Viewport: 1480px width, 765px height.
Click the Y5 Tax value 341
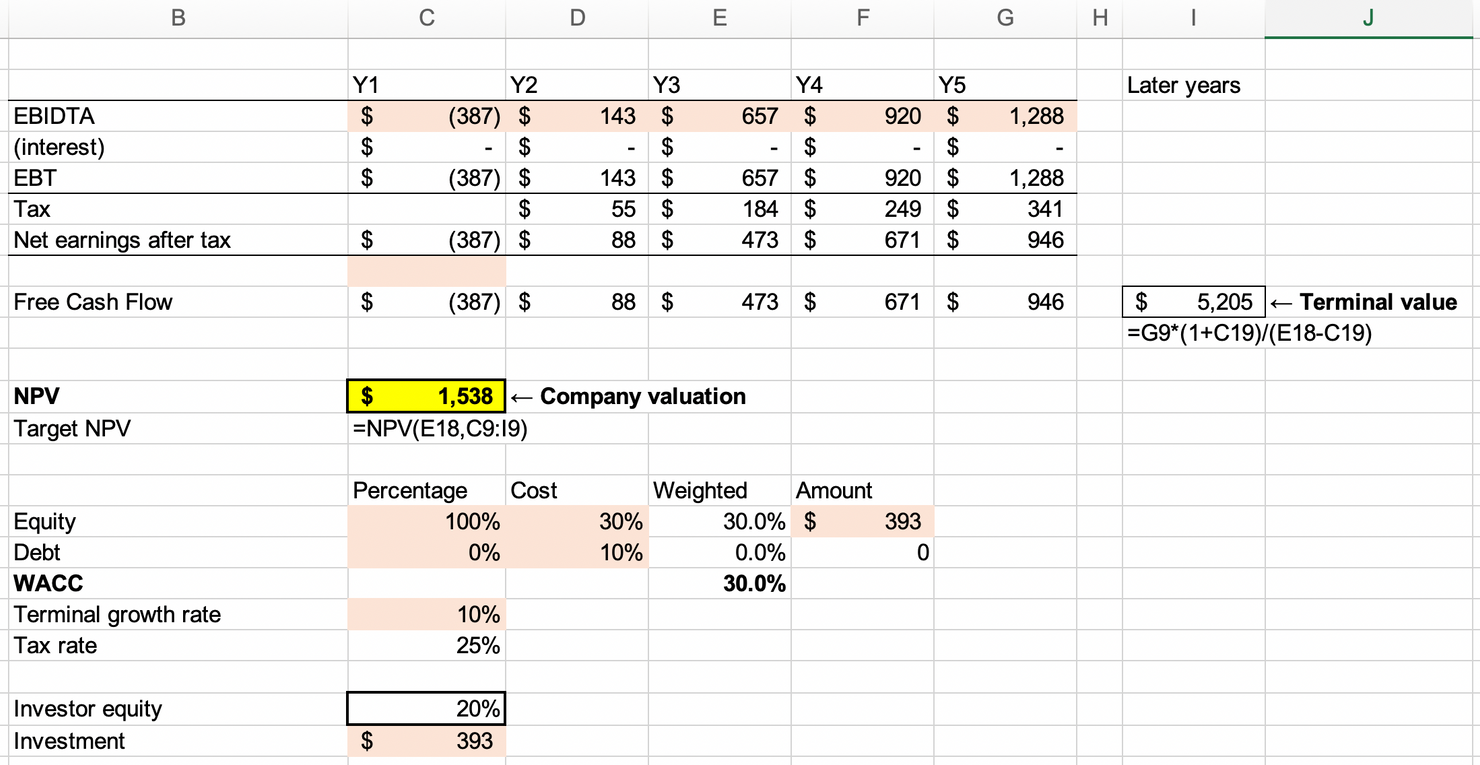(1006, 209)
